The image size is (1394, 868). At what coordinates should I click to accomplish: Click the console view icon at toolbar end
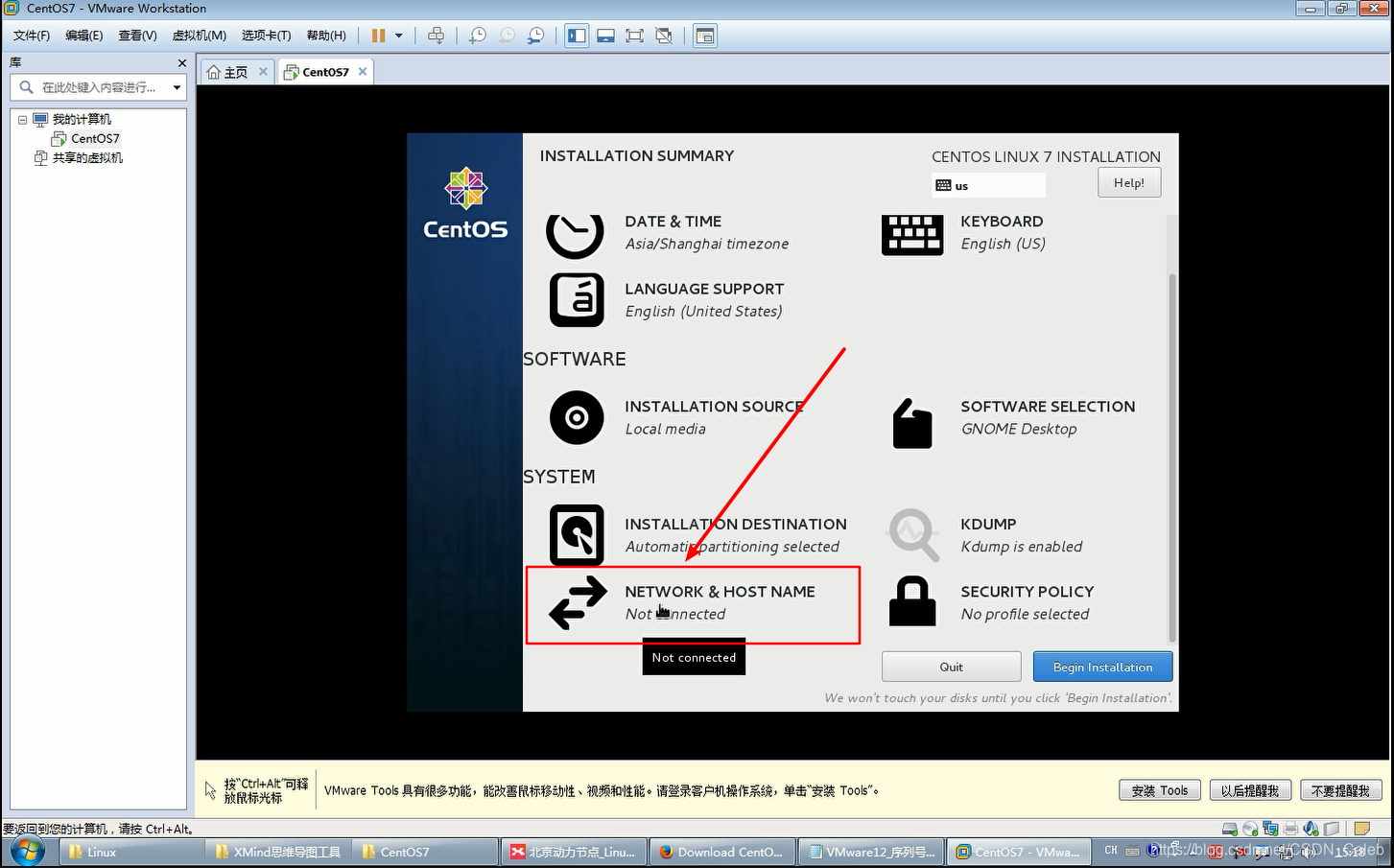705,35
